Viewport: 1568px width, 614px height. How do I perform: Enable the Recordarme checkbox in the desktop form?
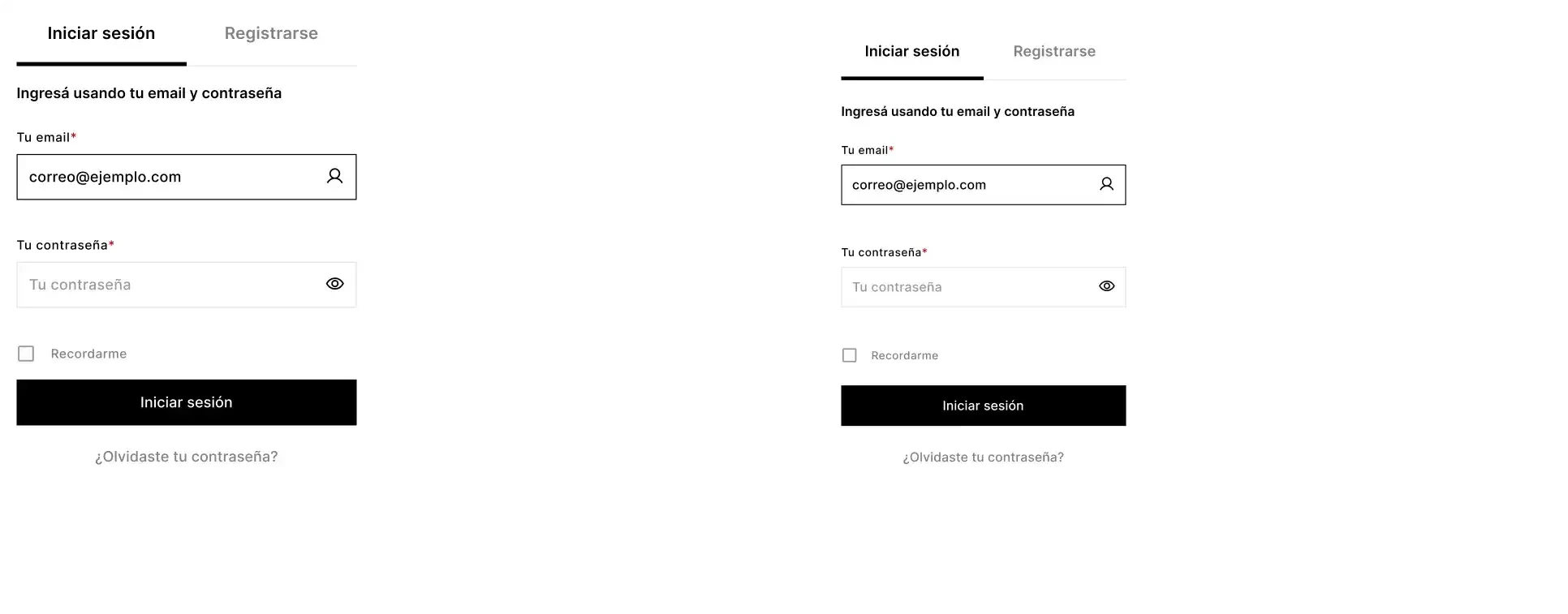click(849, 355)
